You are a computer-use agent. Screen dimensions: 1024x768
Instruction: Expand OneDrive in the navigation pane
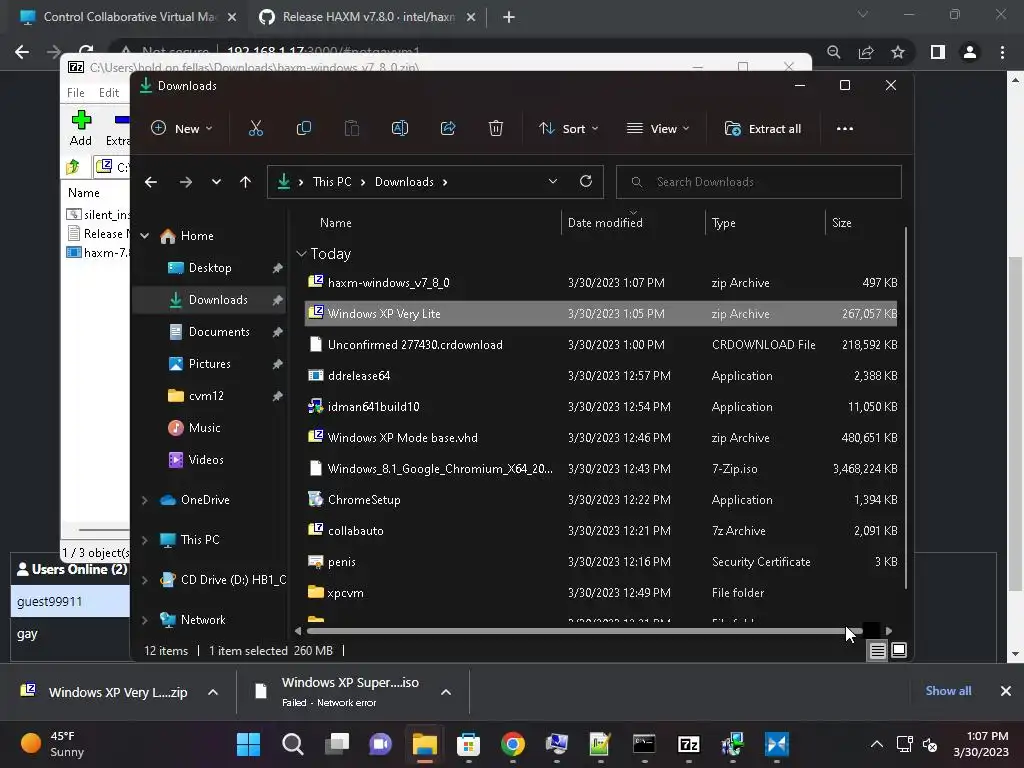click(x=145, y=500)
